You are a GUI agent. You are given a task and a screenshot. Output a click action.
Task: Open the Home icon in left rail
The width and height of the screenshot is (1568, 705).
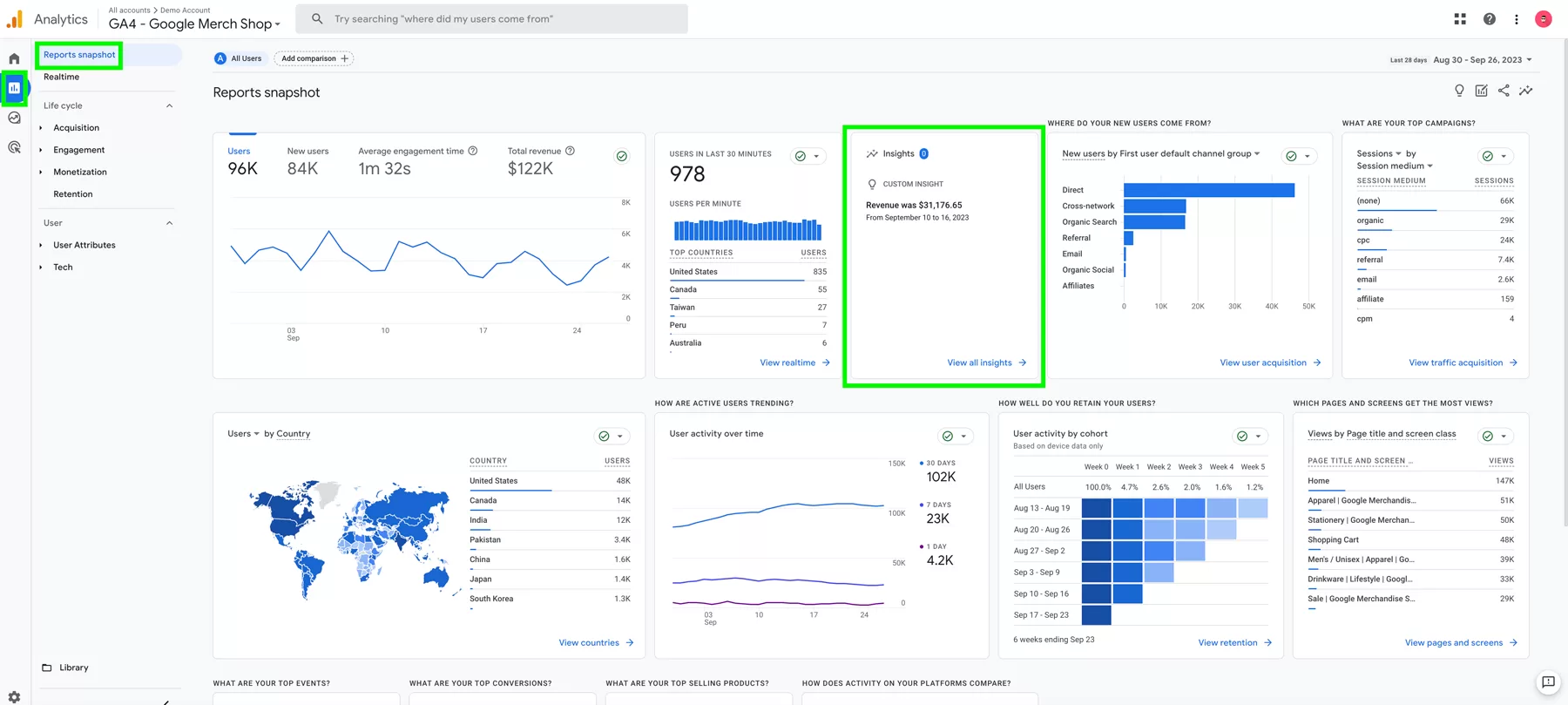coord(14,58)
